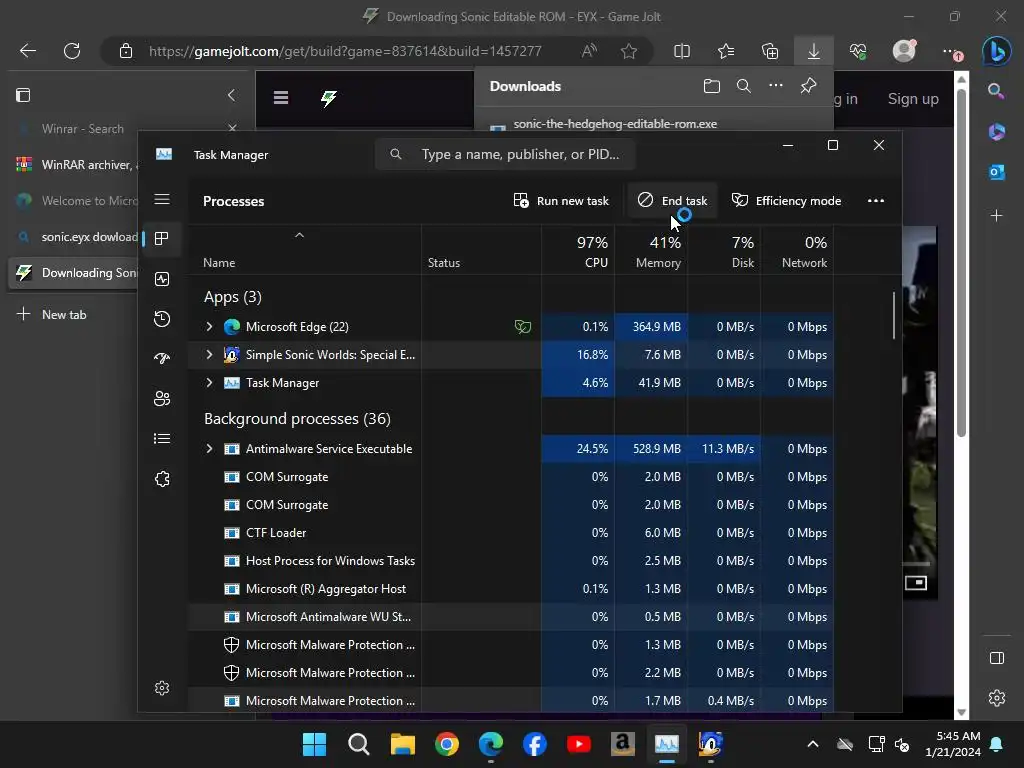This screenshot has height=768, width=1024.
Task: Open a New tab in Edge
Action: (52, 314)
